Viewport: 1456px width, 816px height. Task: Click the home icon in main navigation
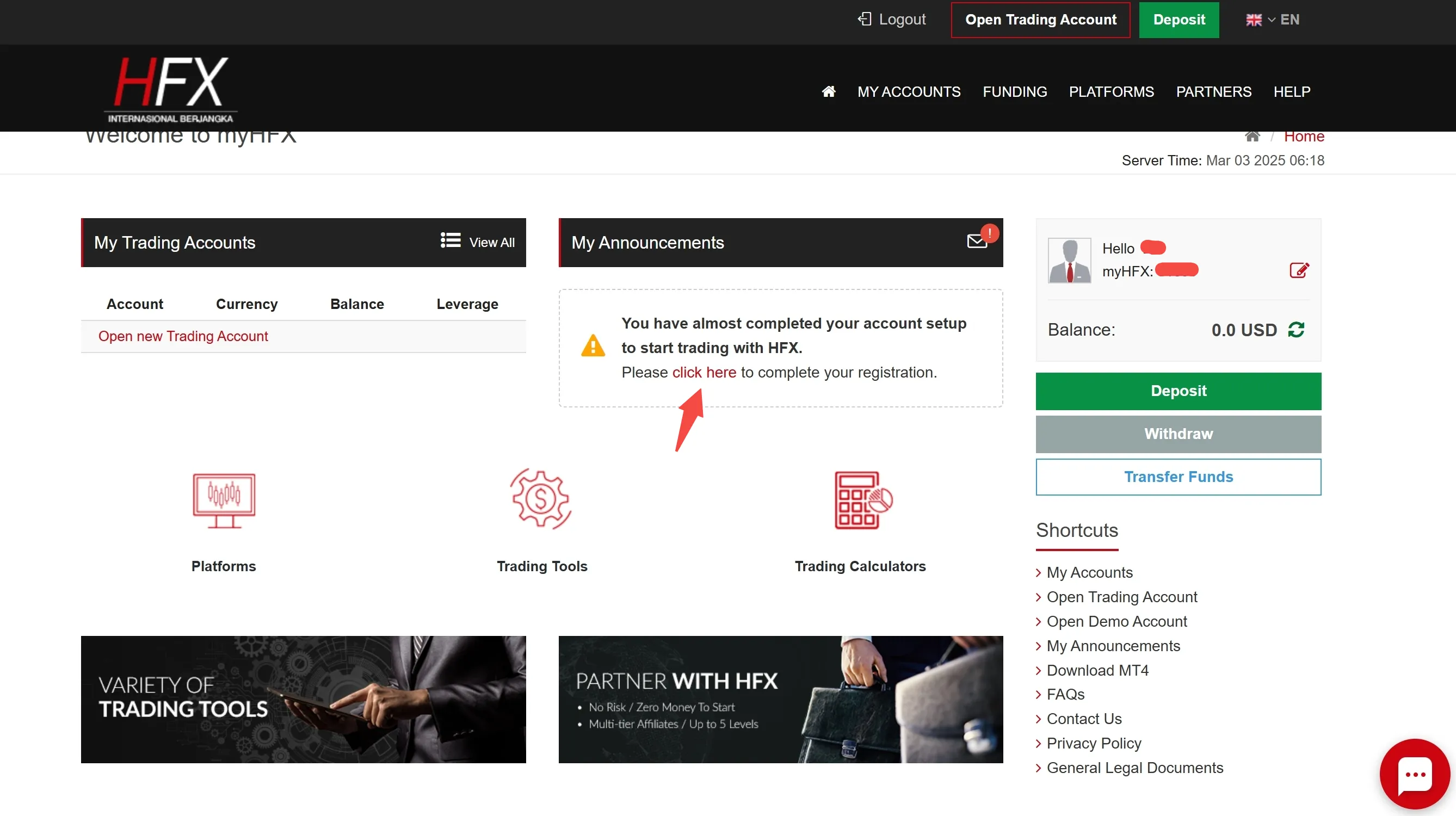click(x=828, y=91)
